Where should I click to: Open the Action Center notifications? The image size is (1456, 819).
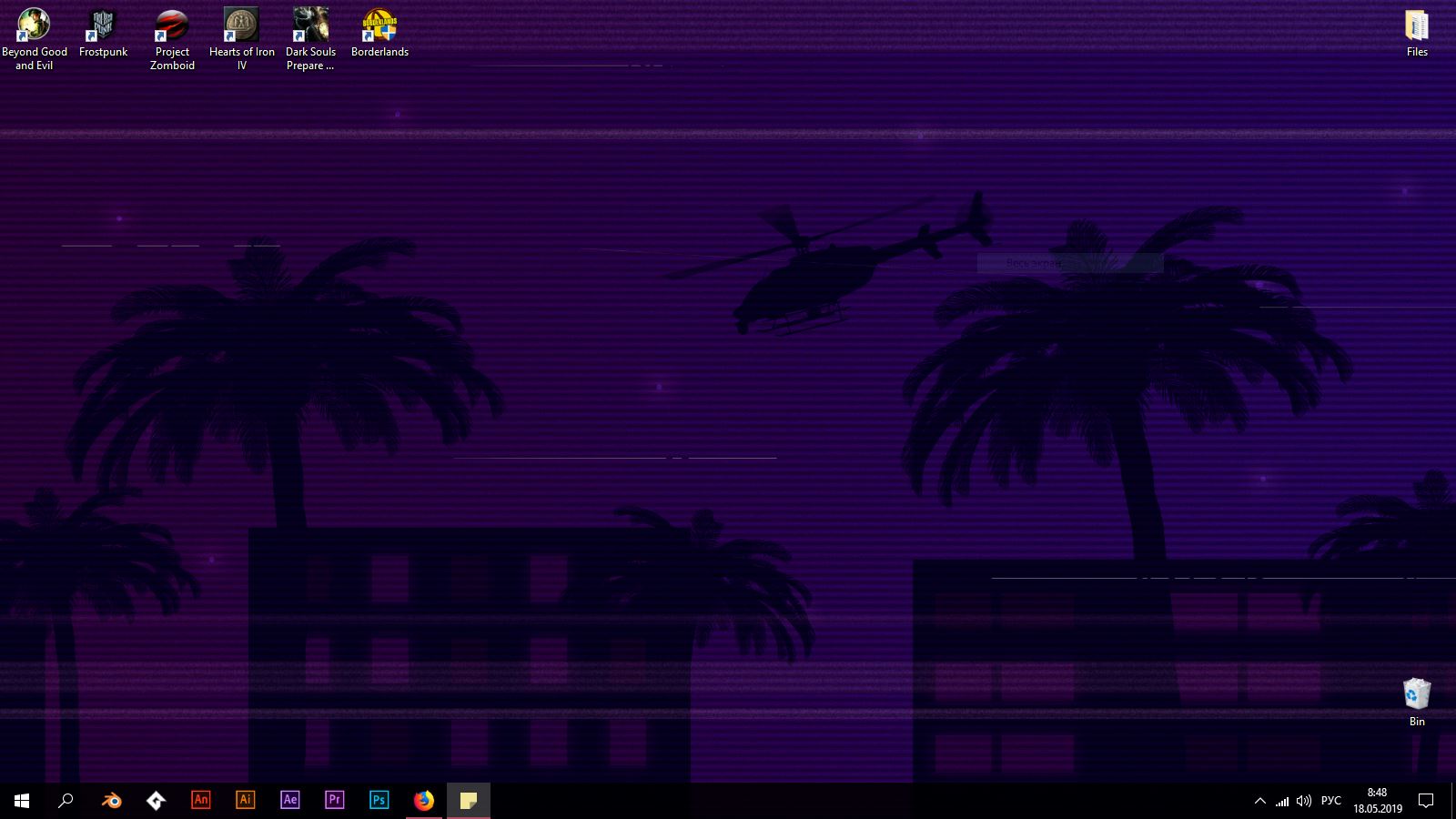tap(1426, 801)
